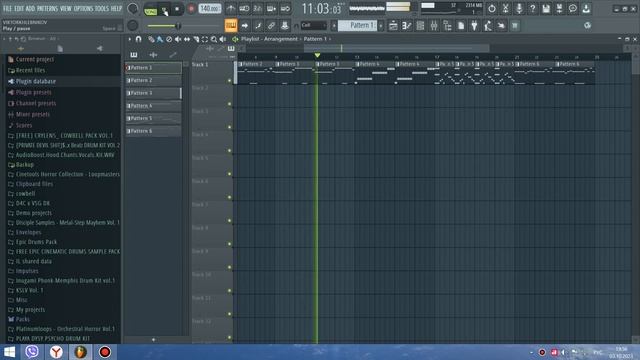Click the scissors audio editor icon
This screenshot has height=360, width=640.
tap(505, 9)
